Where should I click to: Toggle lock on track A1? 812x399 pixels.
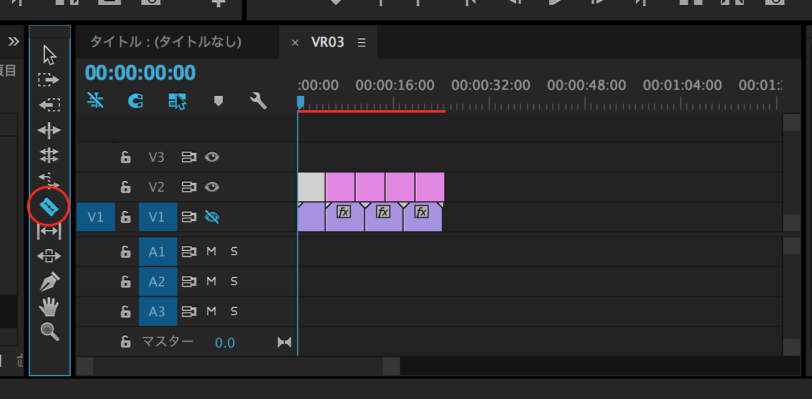(x=125, y=252)
